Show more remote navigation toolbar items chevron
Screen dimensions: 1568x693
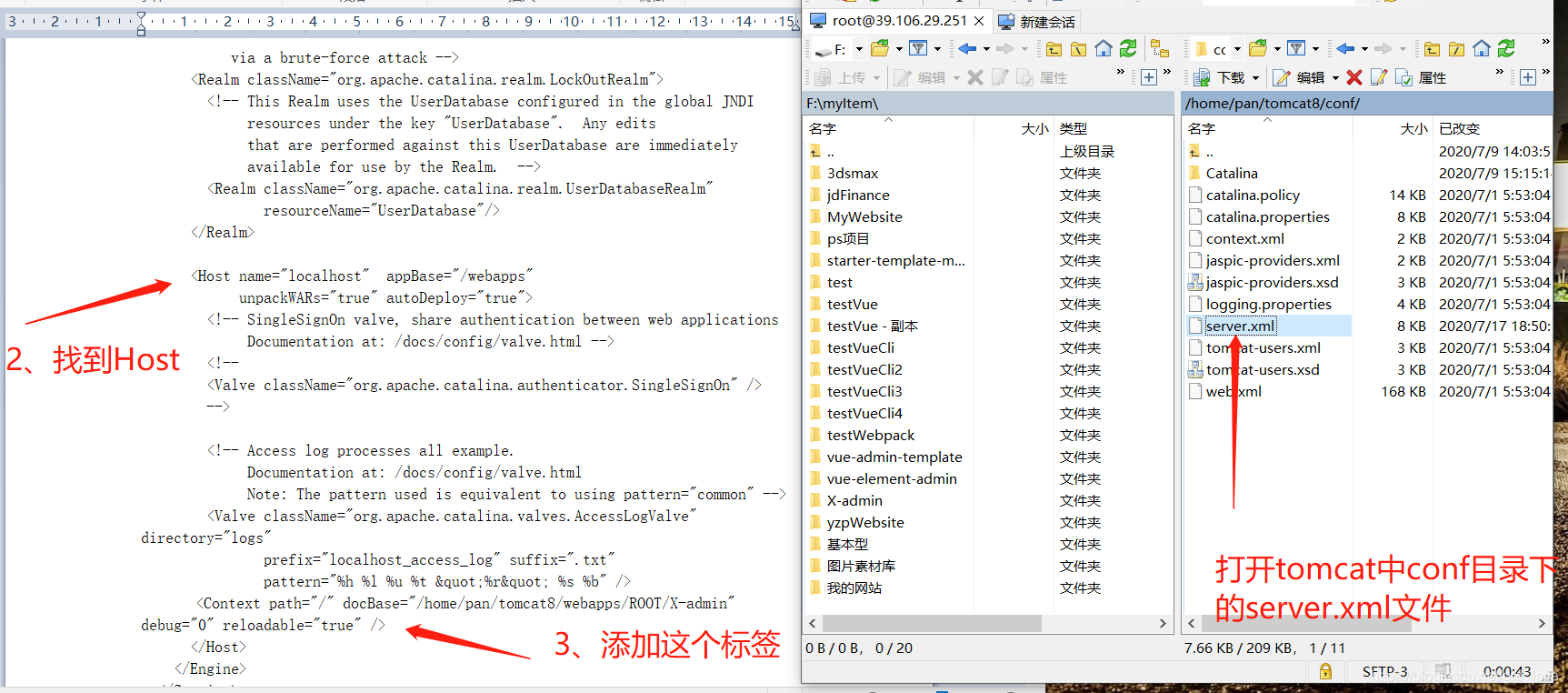(1545, 42)
